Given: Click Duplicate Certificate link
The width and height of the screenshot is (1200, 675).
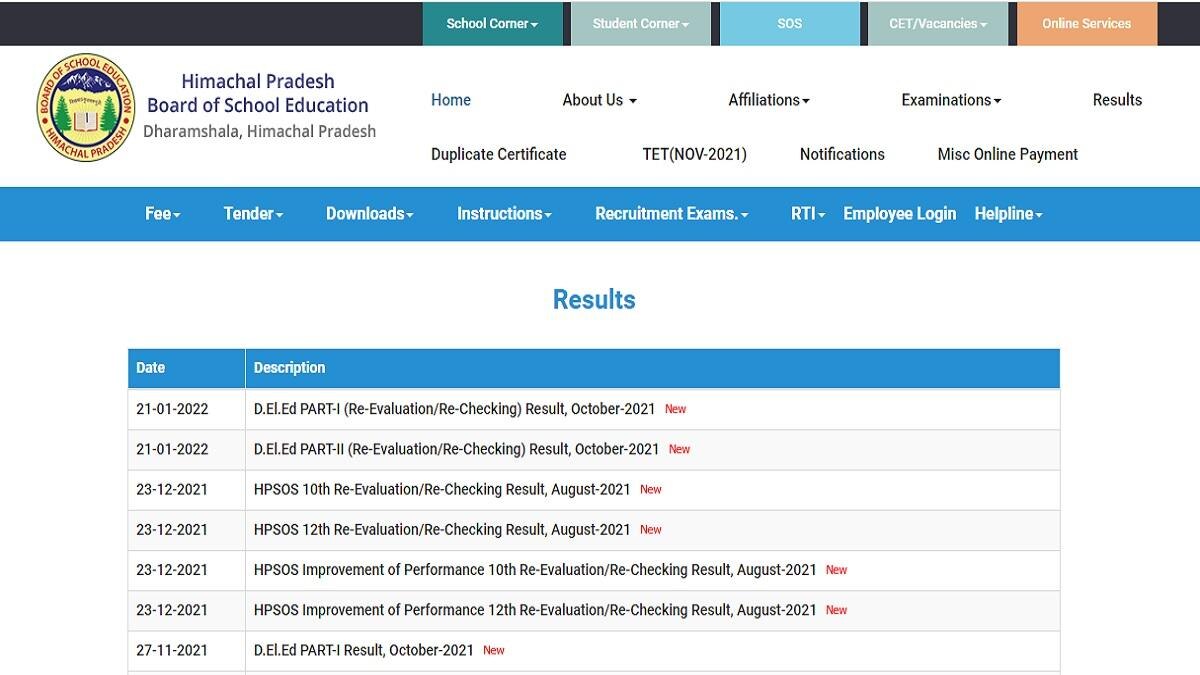Looking at the screenshot, I should (498, 154).
